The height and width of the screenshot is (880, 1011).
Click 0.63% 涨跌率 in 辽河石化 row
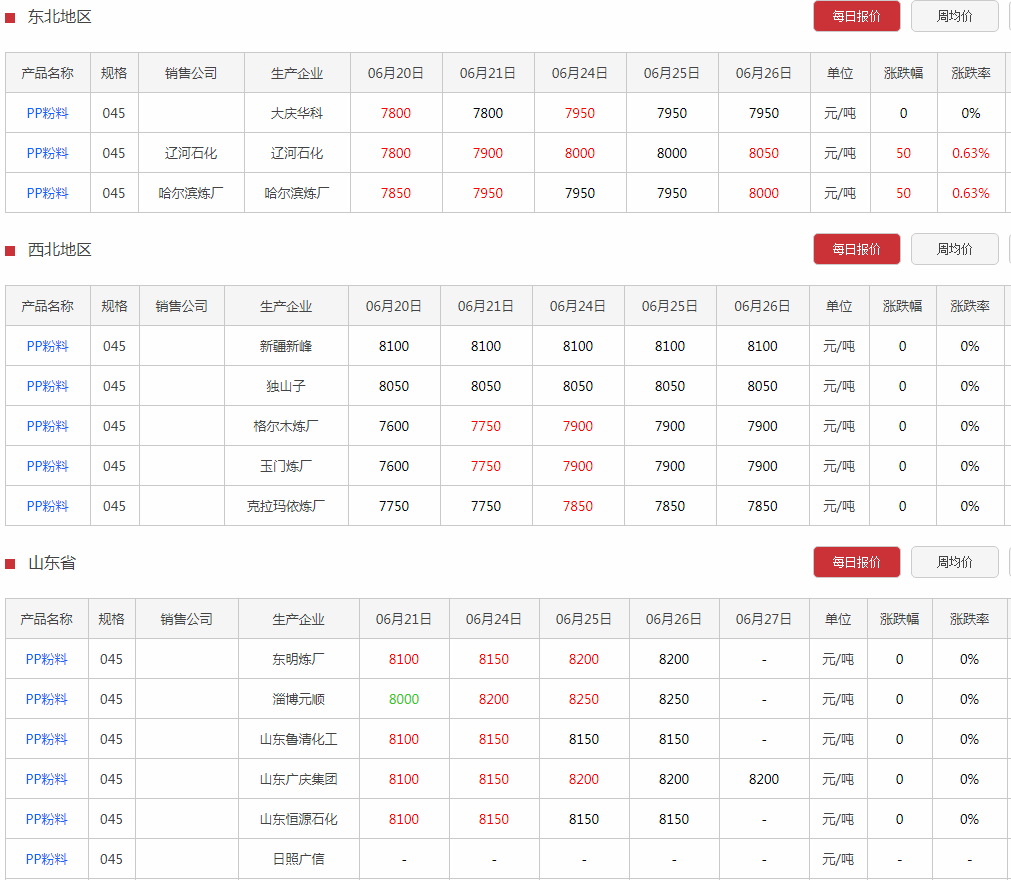pyautogui.click(x=970, y=153)
